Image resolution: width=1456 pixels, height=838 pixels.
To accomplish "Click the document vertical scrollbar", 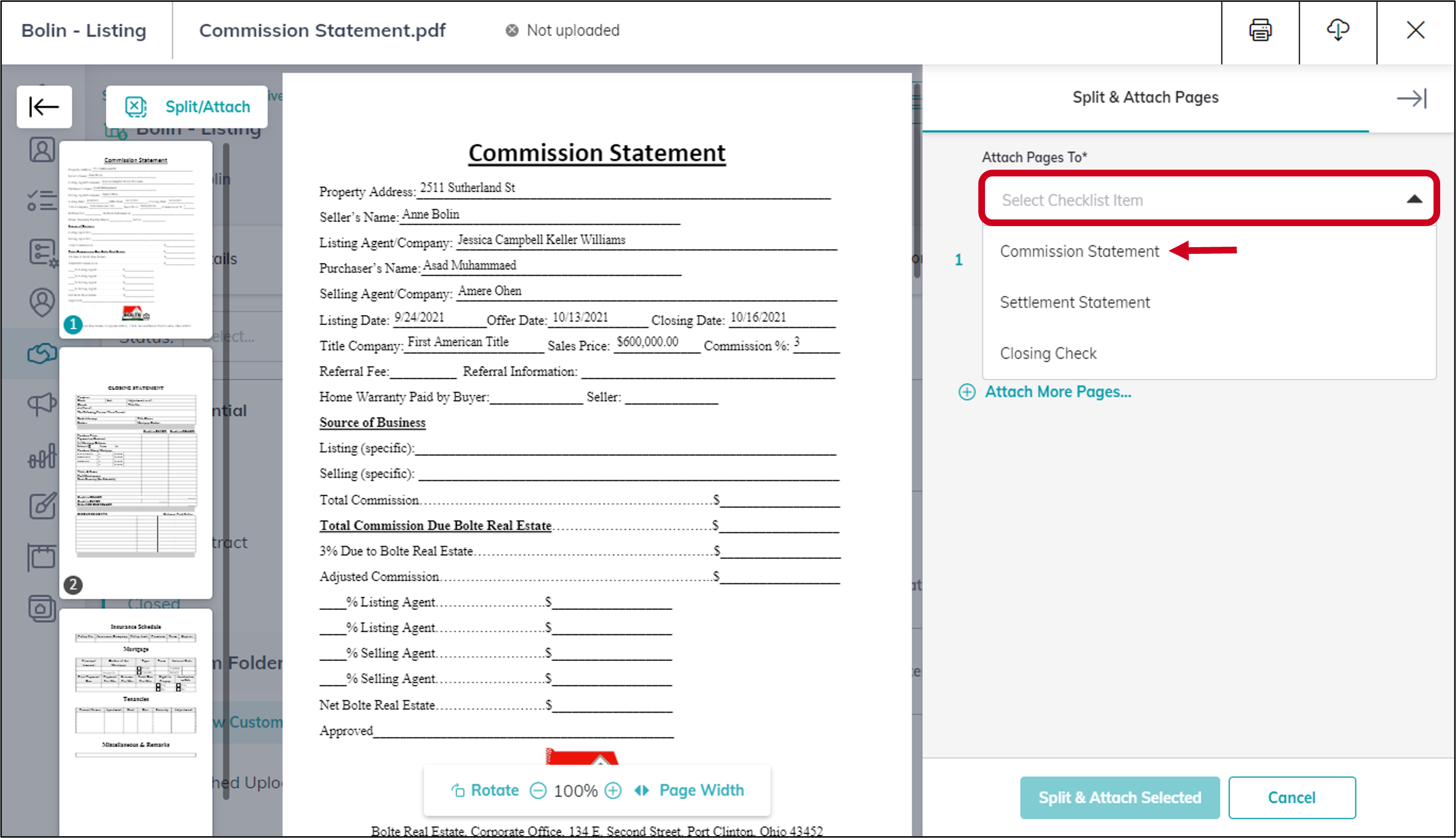I will 917,181.
